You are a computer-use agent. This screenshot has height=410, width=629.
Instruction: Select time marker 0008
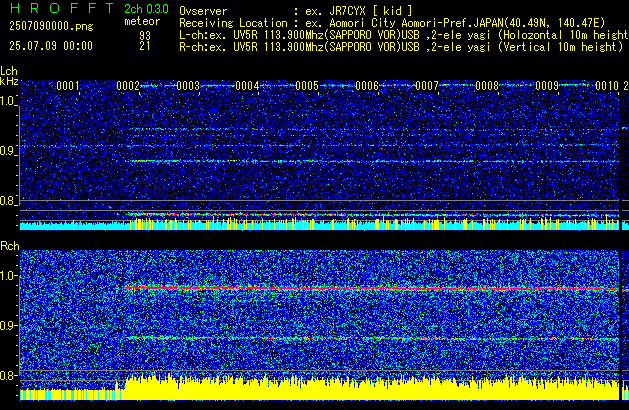coord(487,86)
